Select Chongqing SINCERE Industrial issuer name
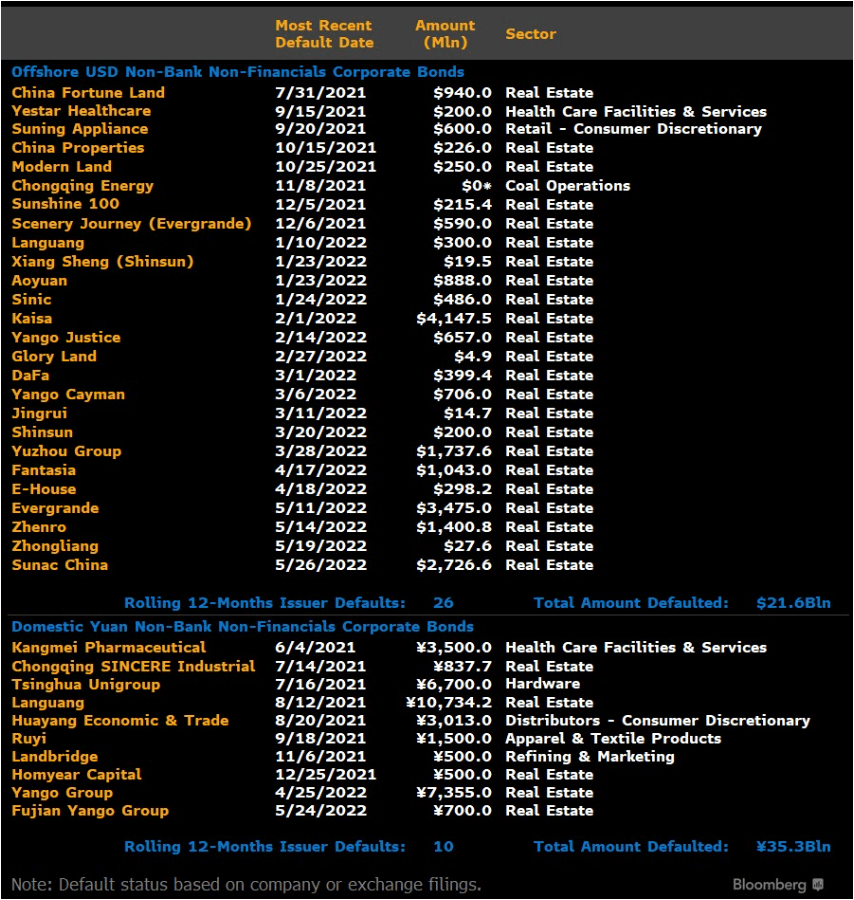The height and width of the screenshot is (900, 854). [133, 666]
